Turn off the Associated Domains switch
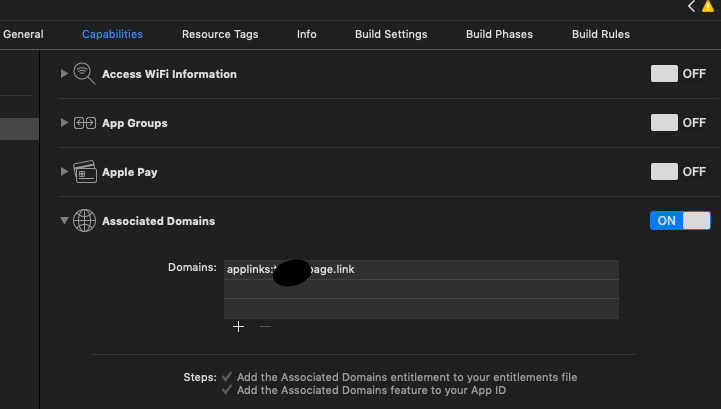 point(680,221)
